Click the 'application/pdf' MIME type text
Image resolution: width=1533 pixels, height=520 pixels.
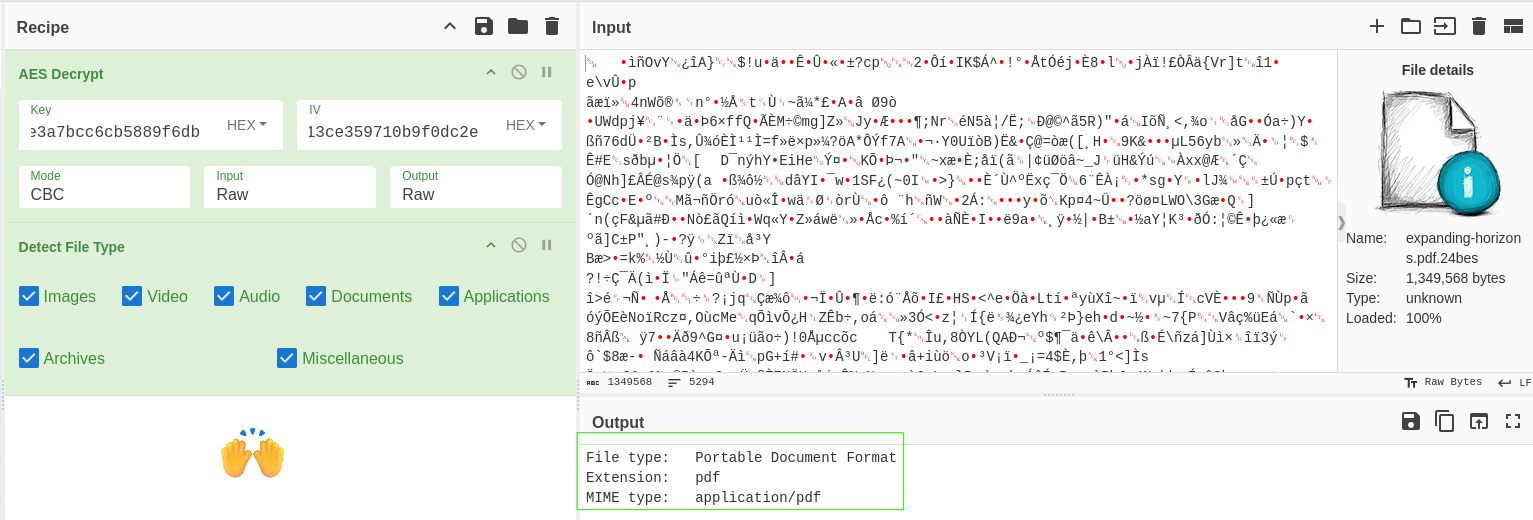tap(758, 497)
